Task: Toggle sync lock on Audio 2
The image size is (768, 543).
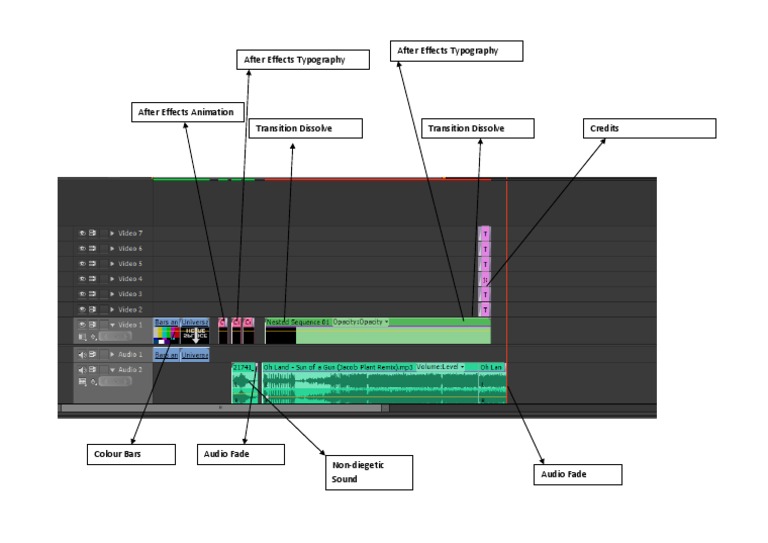Action: (92, 370)
